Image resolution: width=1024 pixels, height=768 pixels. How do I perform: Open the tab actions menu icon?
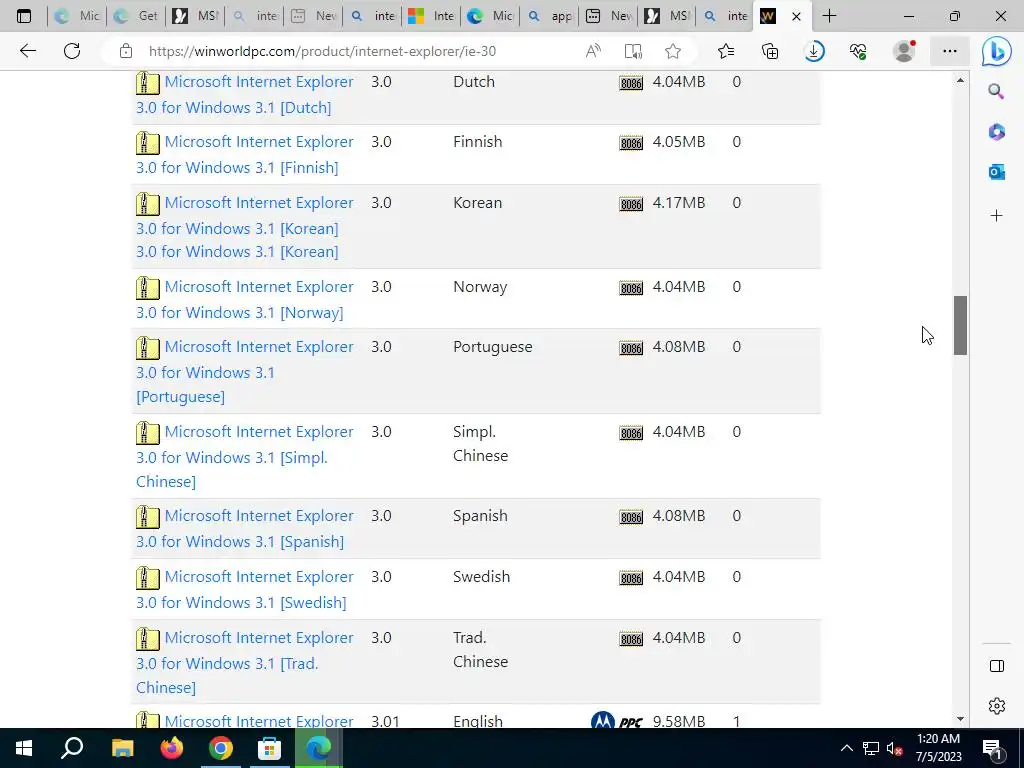click(24, 16)
